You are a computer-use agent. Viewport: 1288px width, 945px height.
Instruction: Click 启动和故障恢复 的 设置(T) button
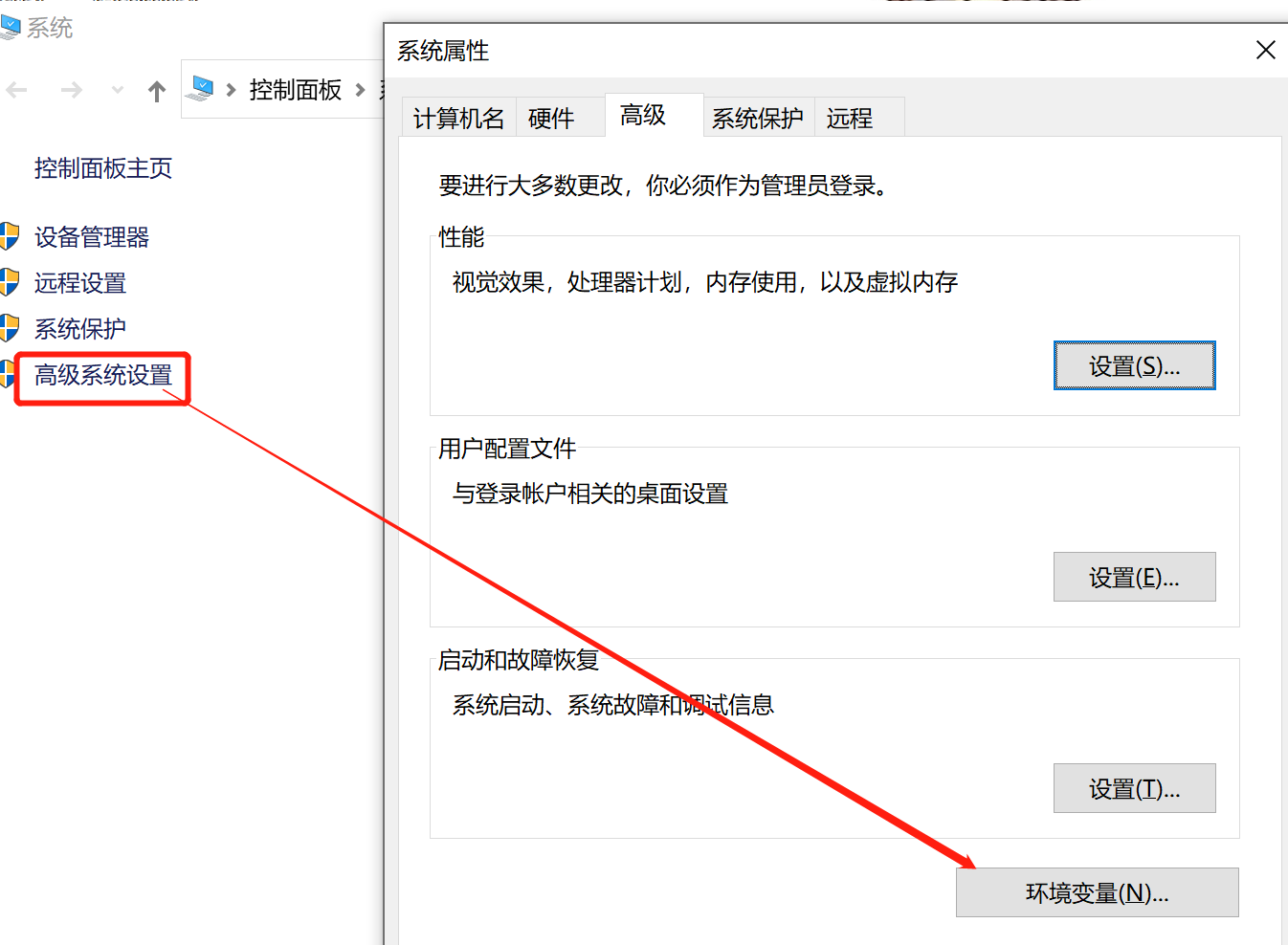pyautogui.click(x=1134, y=788)
